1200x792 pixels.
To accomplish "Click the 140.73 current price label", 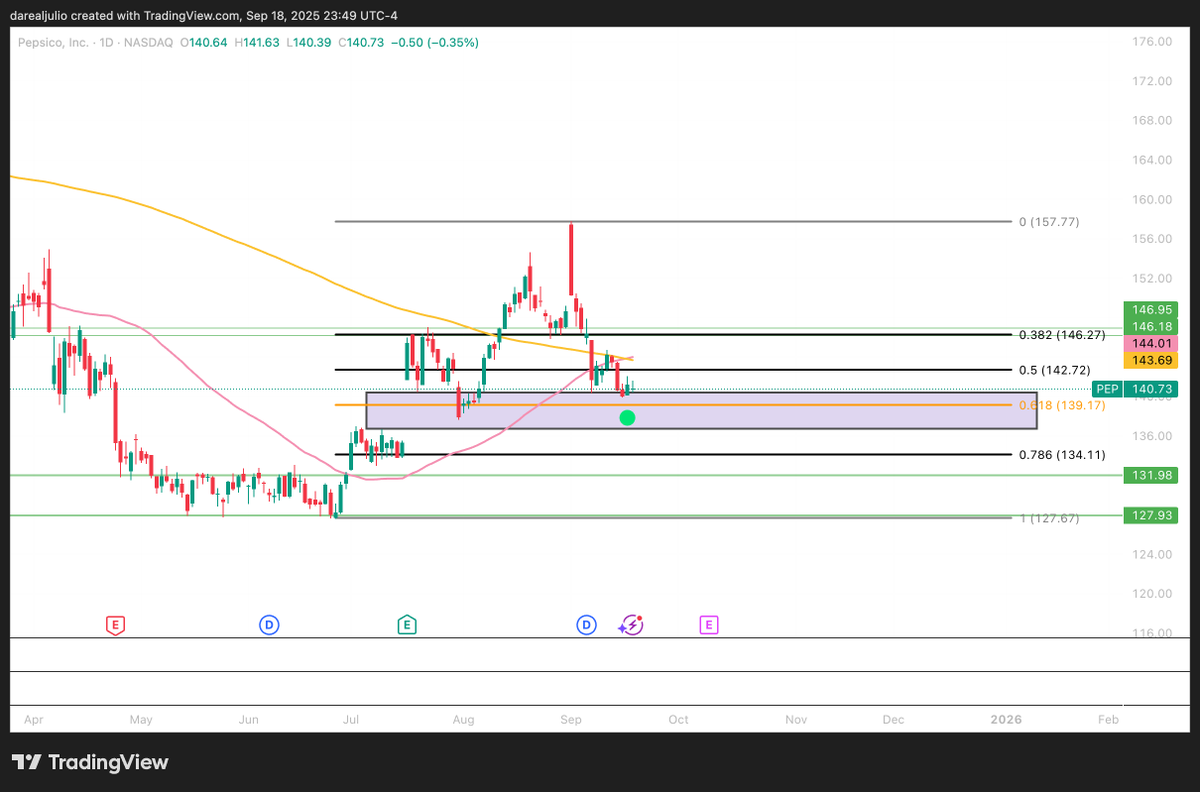I will 1150,389.
